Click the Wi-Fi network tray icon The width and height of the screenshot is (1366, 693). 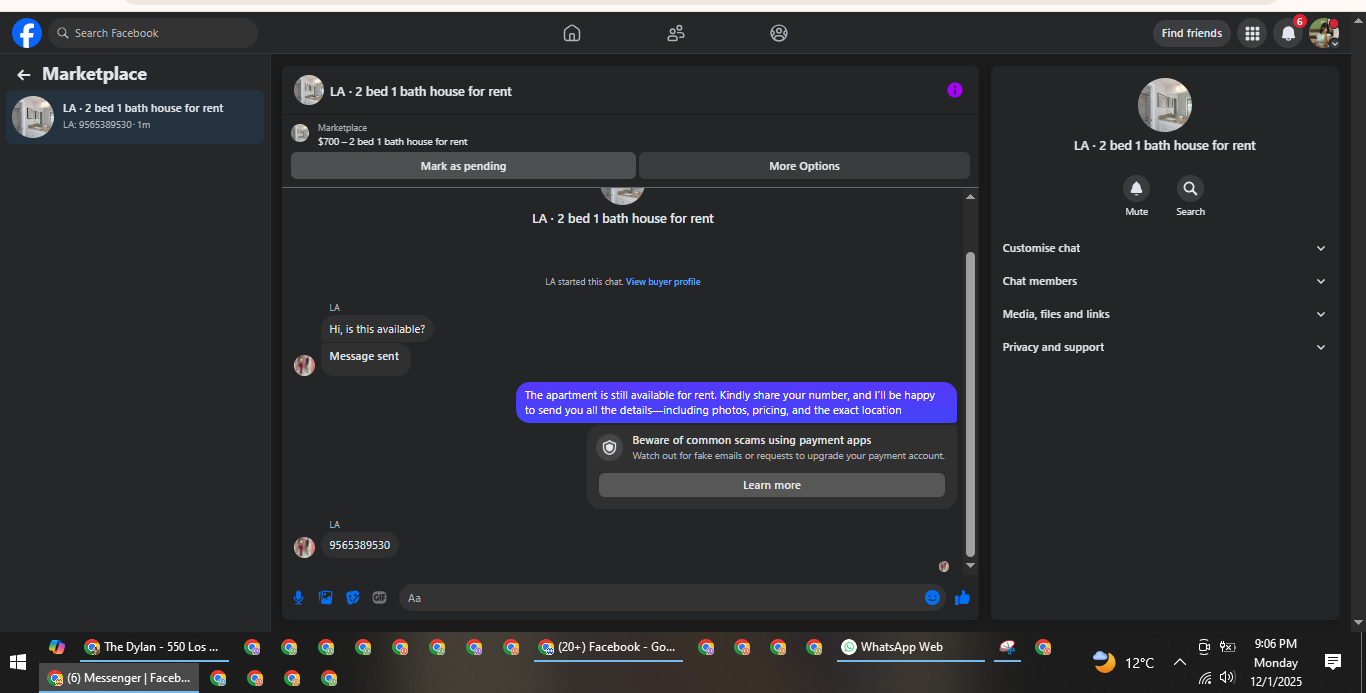tap(1204, 677)
